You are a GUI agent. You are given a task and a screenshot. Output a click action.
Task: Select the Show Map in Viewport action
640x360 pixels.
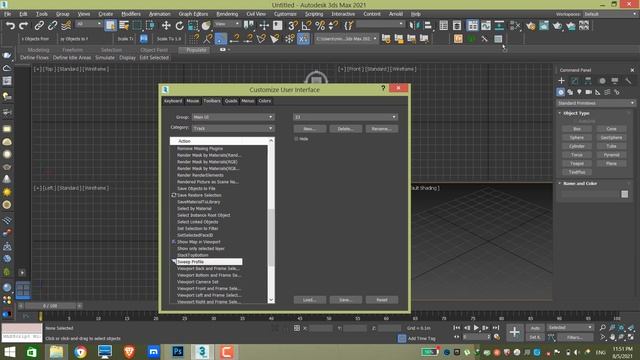pos(199,242)
